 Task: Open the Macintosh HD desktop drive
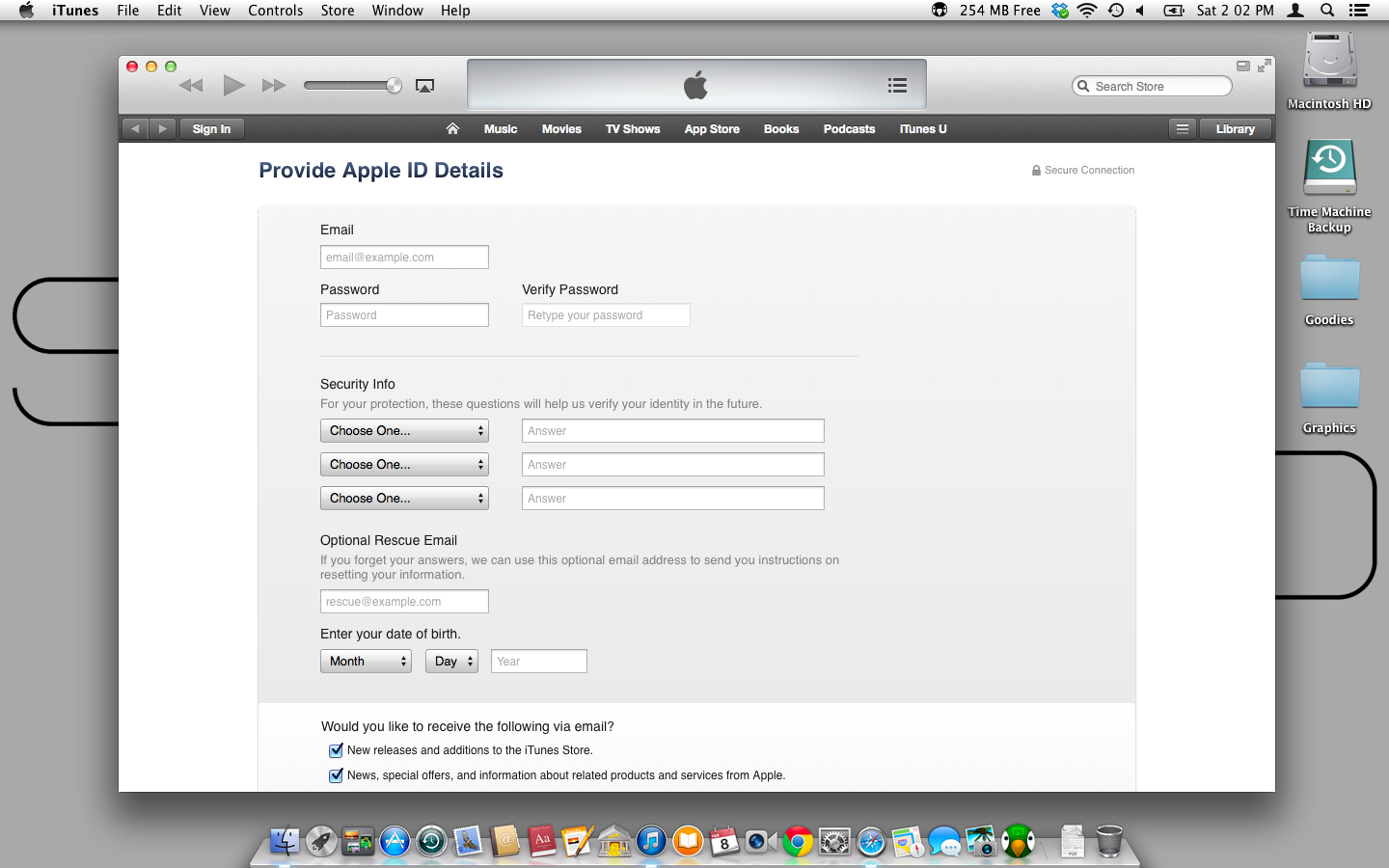tap(1329, 70)
